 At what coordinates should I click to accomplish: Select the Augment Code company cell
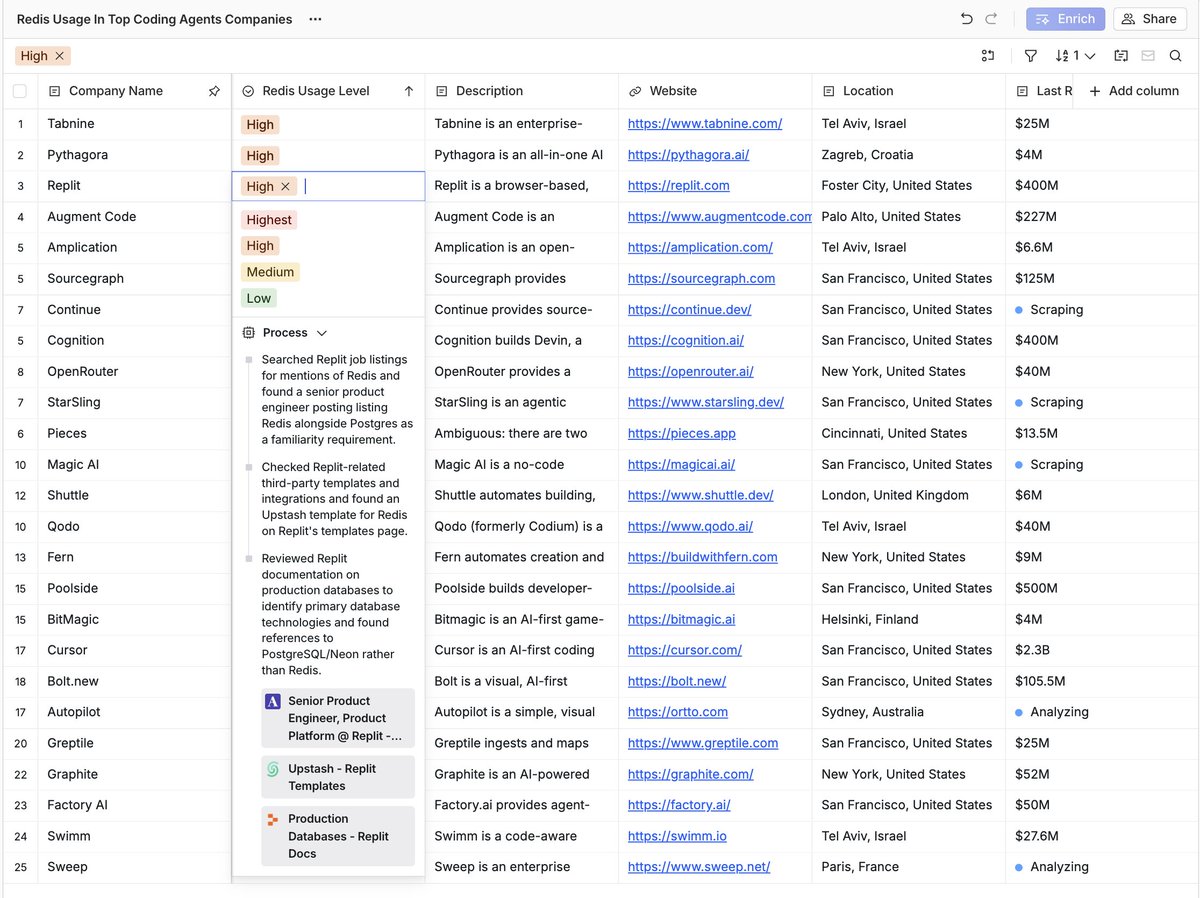pos(135,217)
